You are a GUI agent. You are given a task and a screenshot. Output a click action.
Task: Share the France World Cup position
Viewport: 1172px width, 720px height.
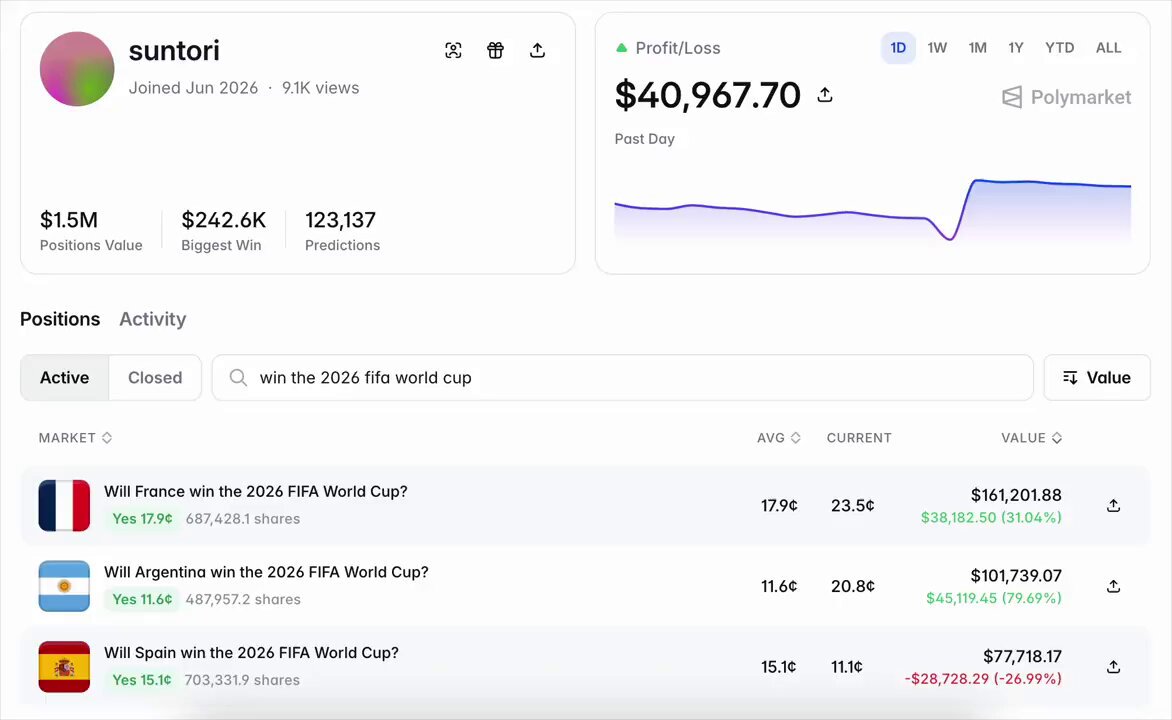click(1114, 505)
